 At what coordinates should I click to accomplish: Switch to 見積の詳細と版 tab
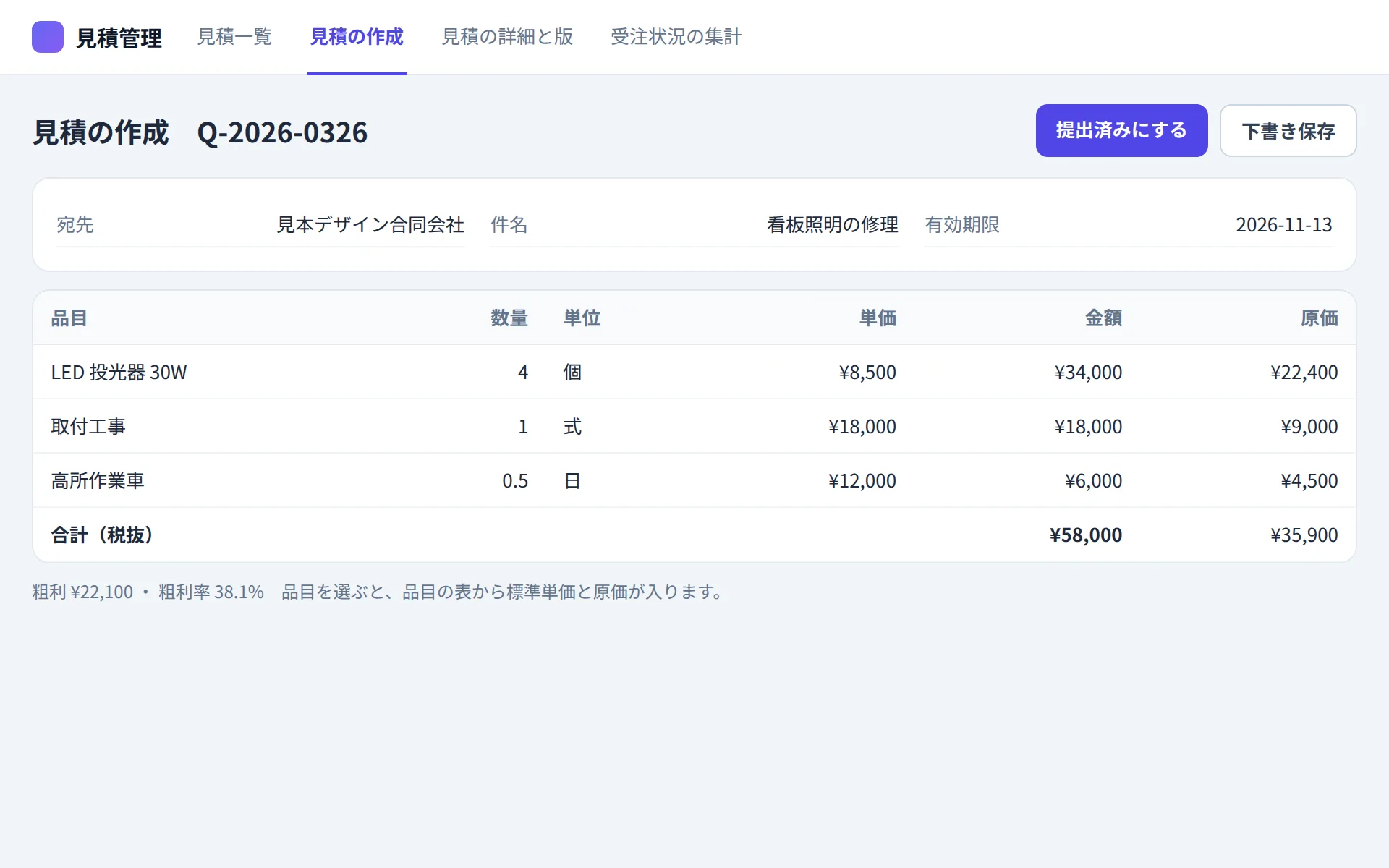pyautogui.click(x=507, y=37)
